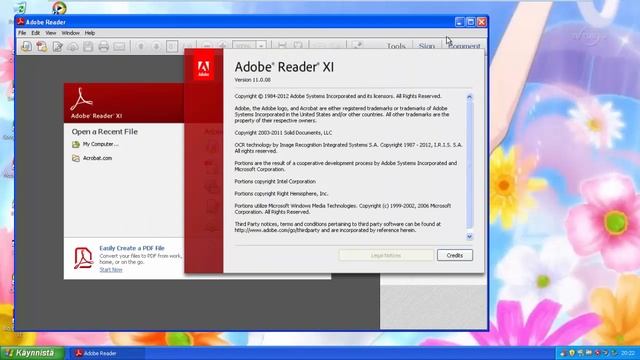640x360 pixels.
Task: Click the page-with-pencil toolbar icon
Action: tap(58, 47)
